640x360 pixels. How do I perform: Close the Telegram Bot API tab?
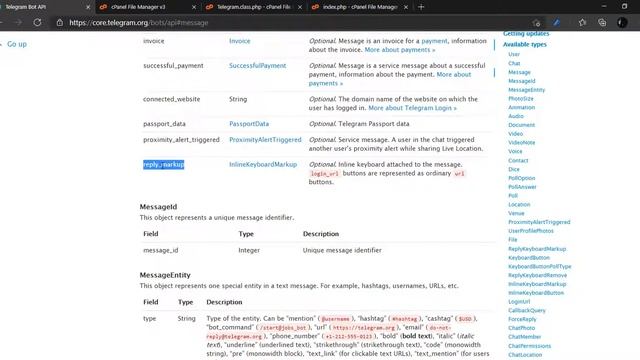coord(88,7)
